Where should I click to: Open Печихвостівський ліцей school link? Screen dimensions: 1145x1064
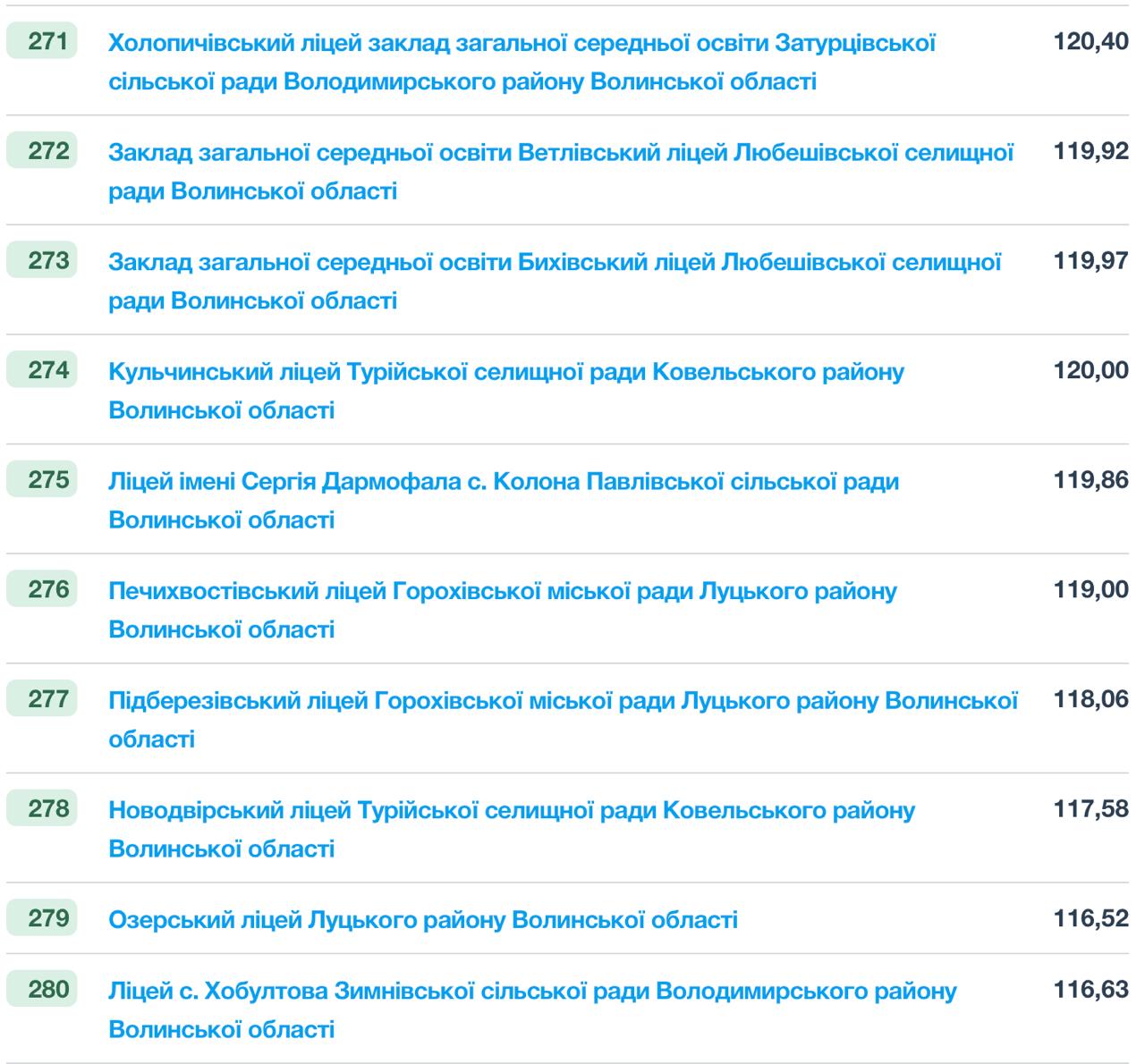(x=502, y=592)
